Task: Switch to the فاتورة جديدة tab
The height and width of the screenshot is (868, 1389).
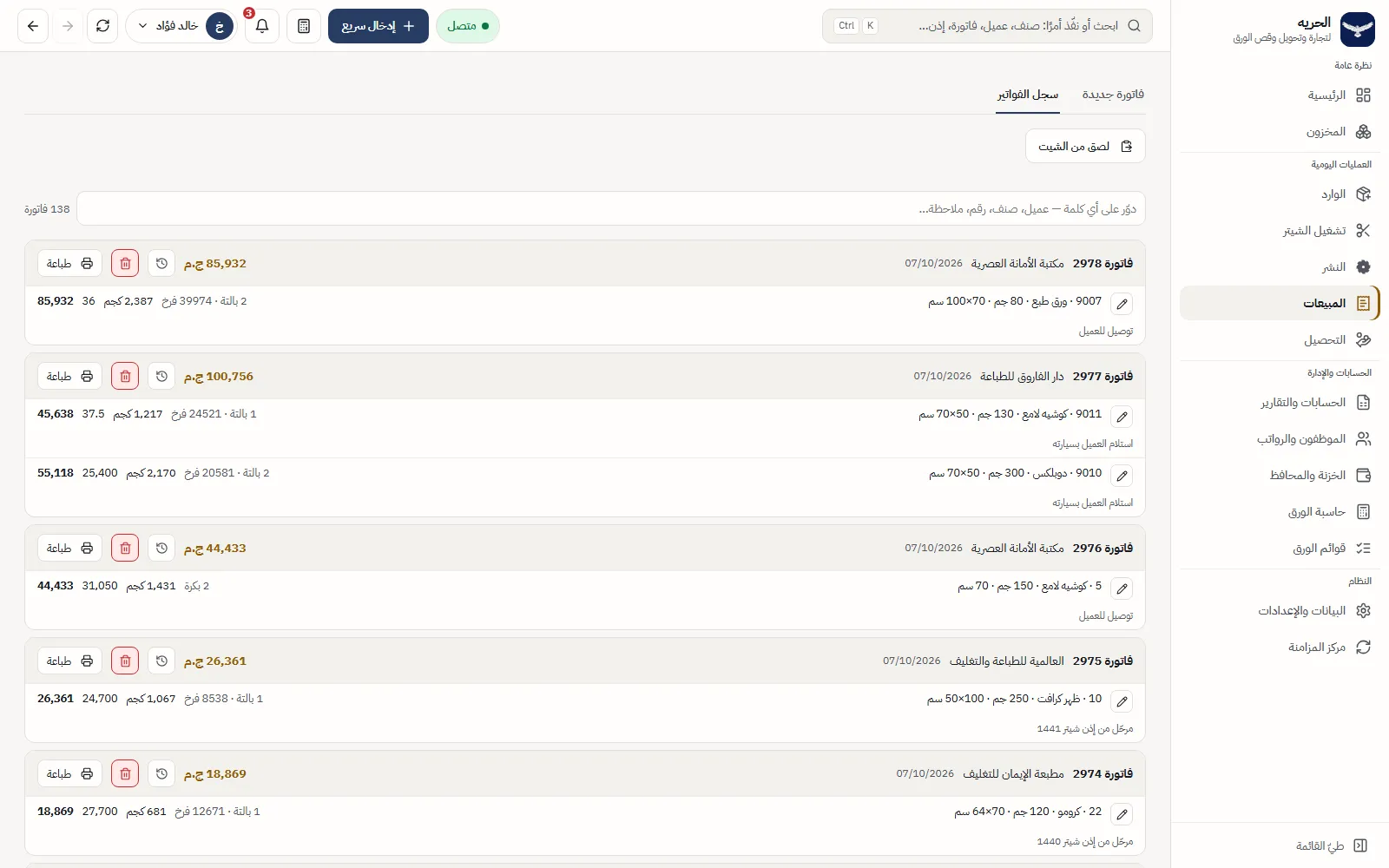Action: point(1113,95)
